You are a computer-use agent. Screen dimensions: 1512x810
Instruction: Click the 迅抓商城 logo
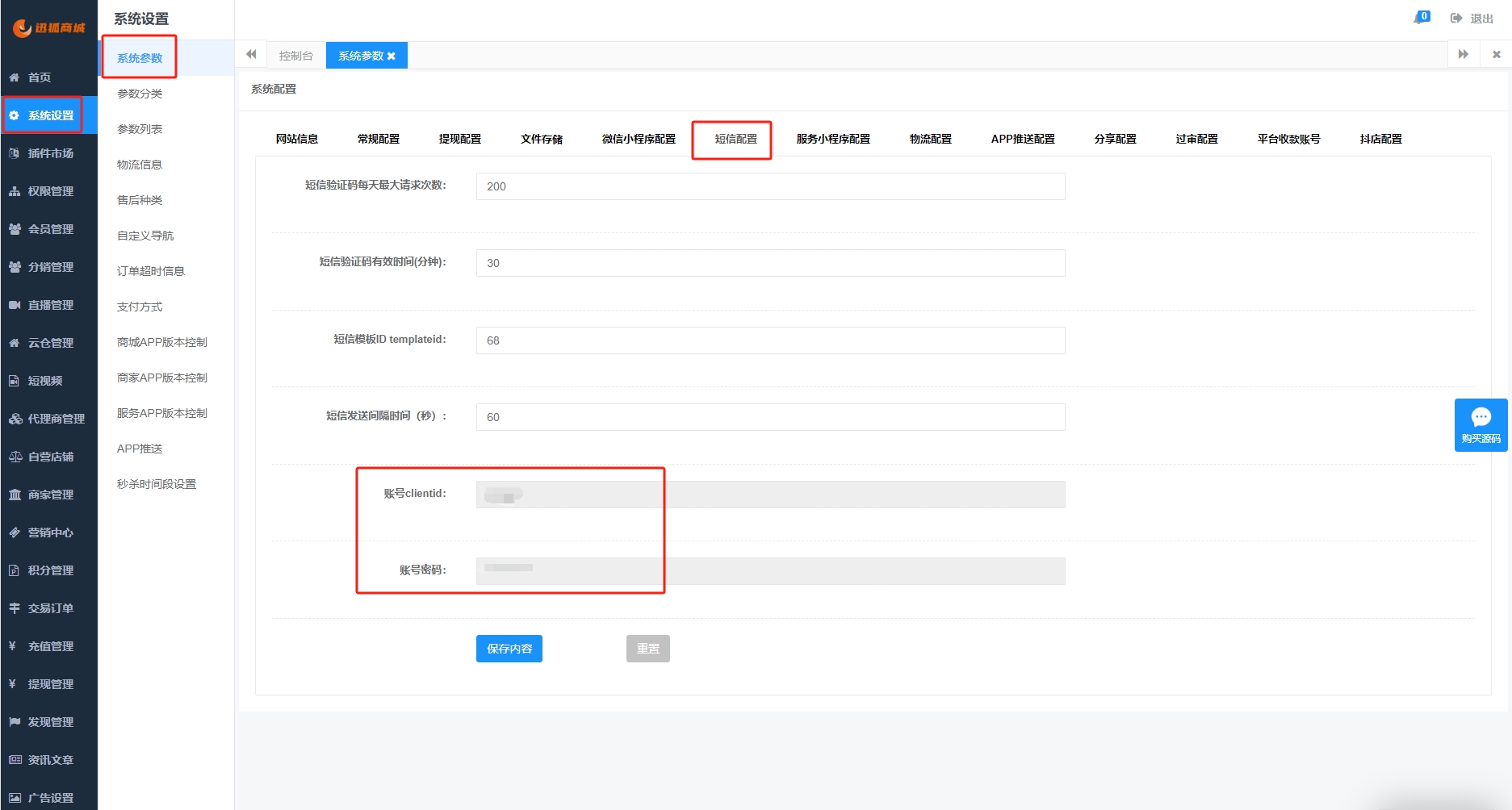pos(48,28)
